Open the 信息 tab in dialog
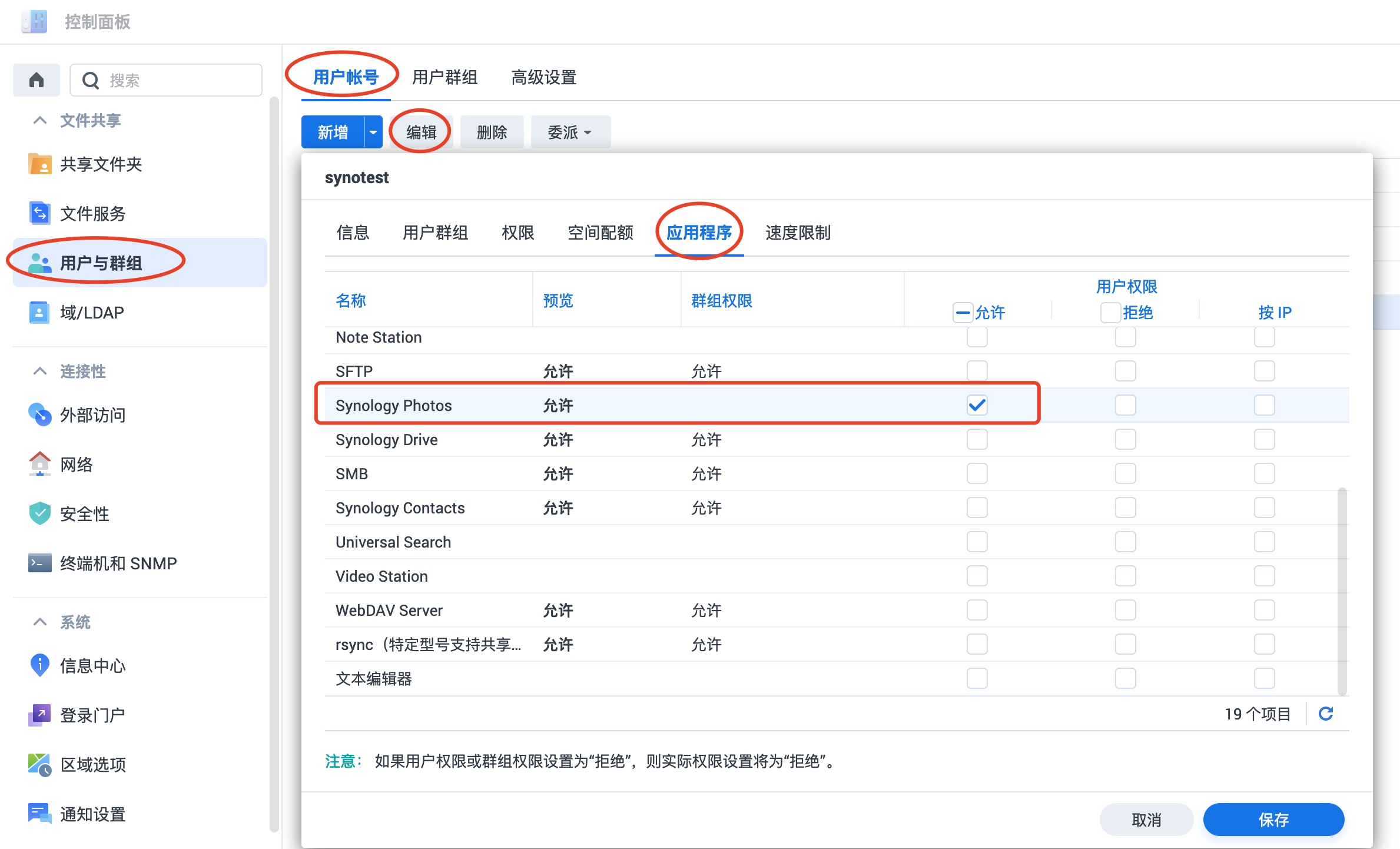 click(x=353, y=233)
